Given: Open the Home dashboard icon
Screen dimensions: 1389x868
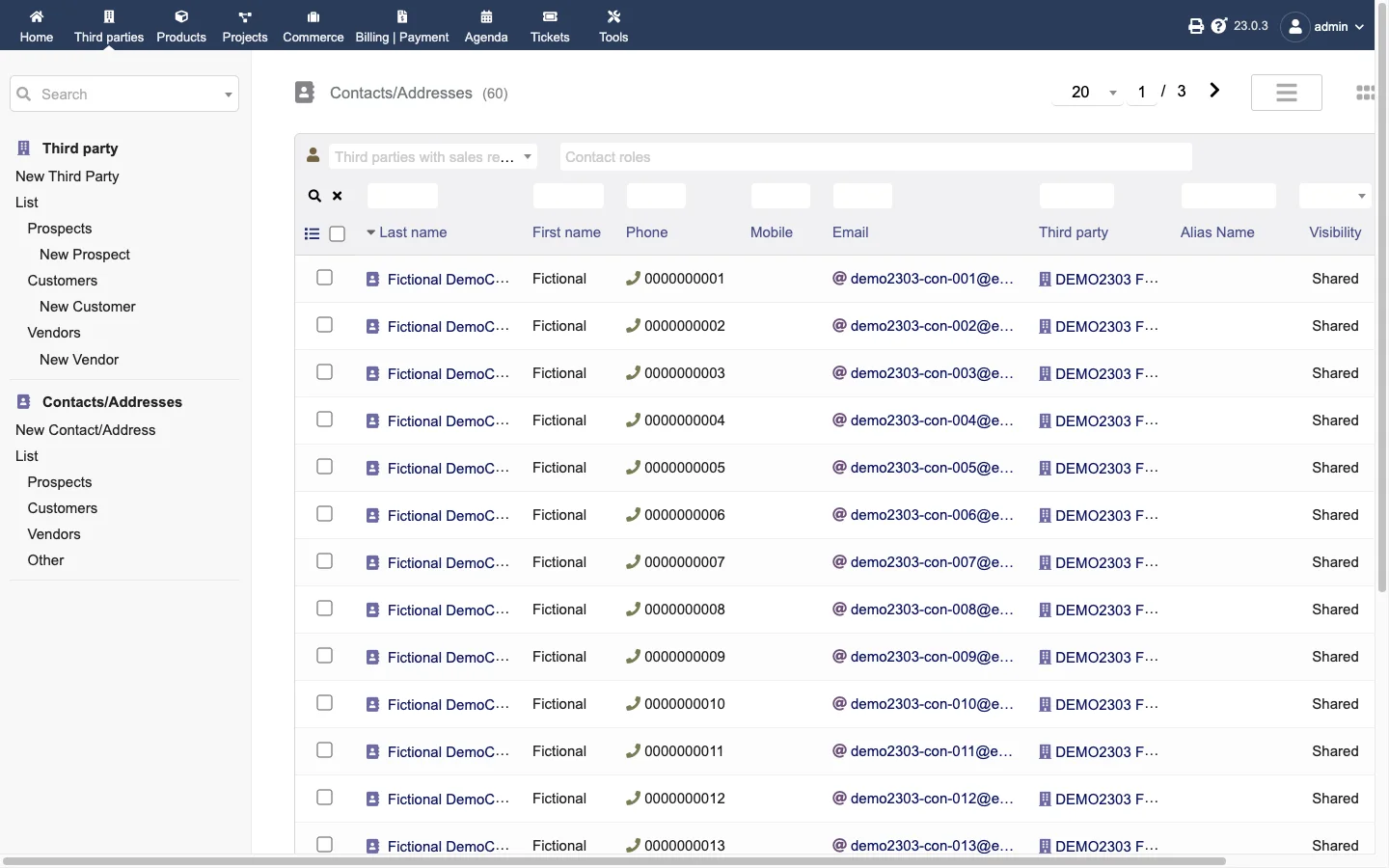Looking at the screenshot, I should (x=36, y=16).
